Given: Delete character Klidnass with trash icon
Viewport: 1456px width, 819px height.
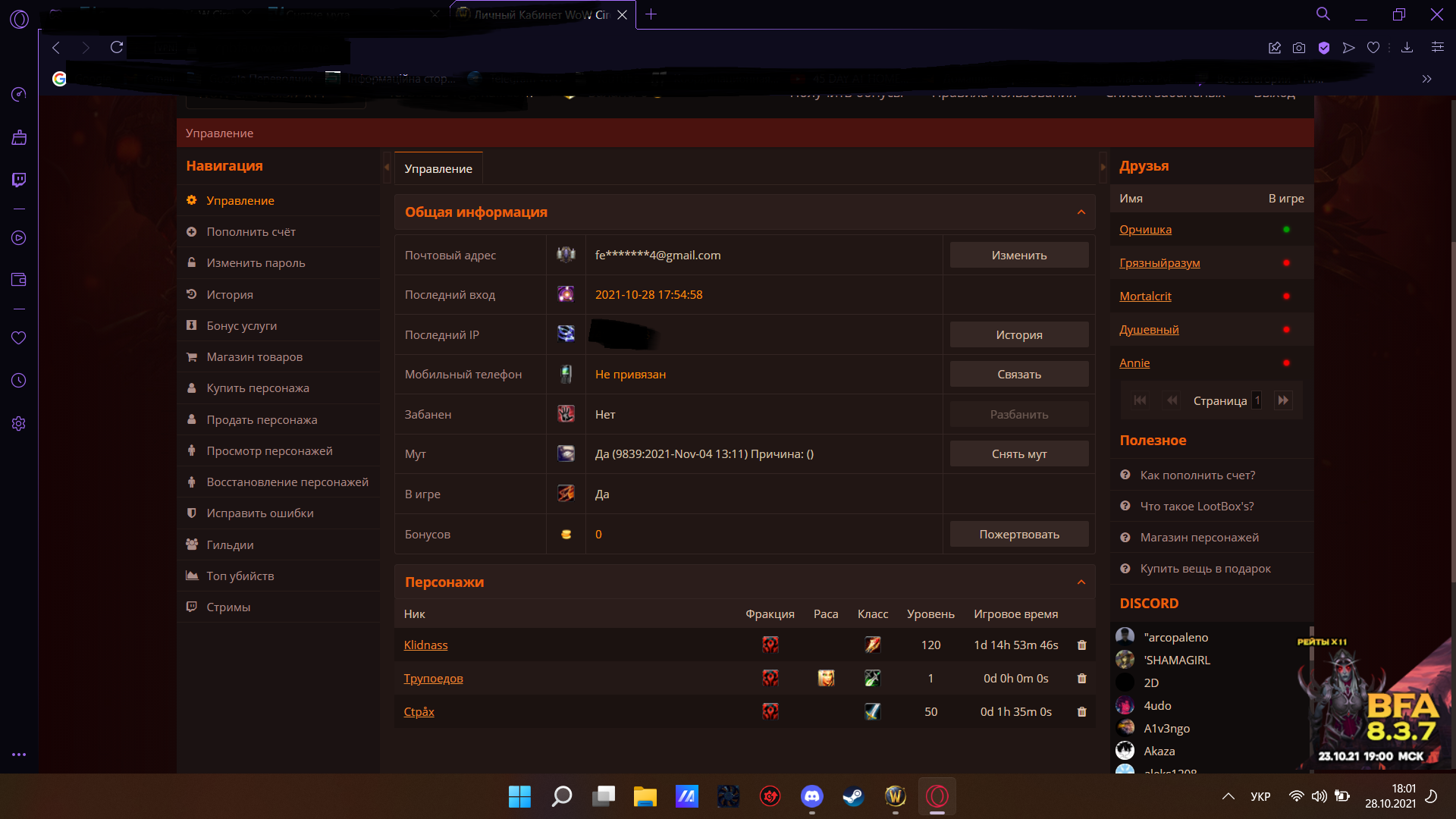Looking at the screenshot, I should (1081, 645).
